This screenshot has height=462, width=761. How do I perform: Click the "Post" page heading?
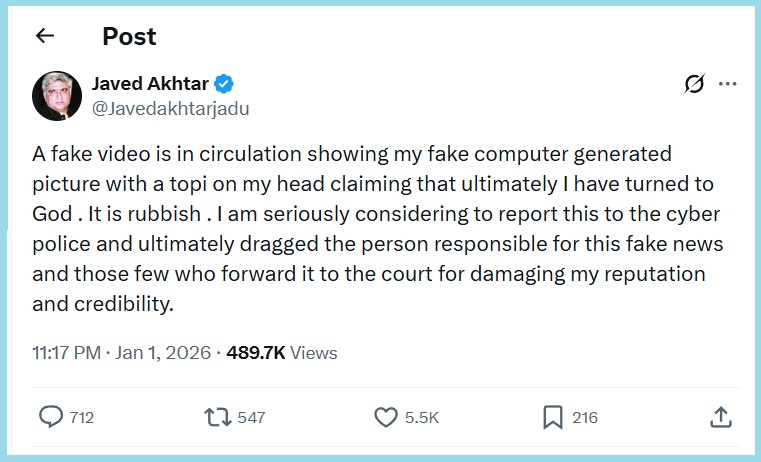tap(129, 37)
